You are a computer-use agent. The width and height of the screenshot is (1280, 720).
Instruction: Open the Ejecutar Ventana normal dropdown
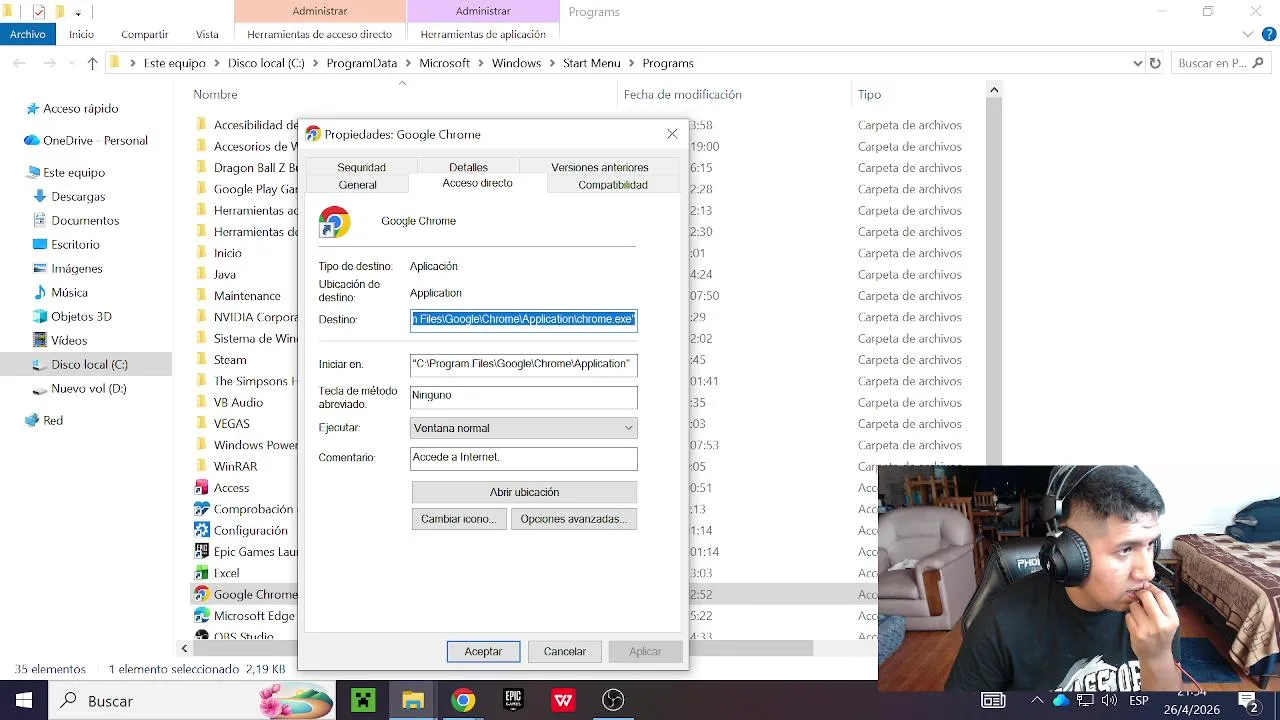524,428
